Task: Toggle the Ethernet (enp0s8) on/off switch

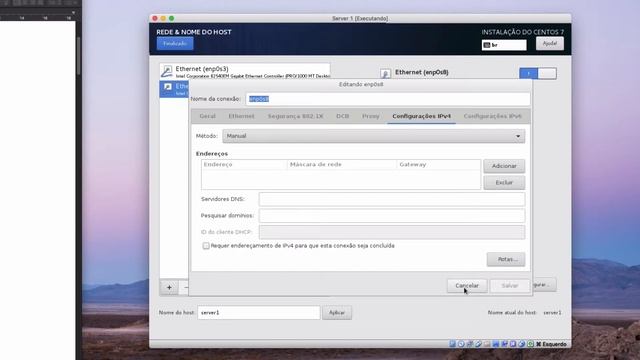Action: pyautogui.click(x=538, y=73)
